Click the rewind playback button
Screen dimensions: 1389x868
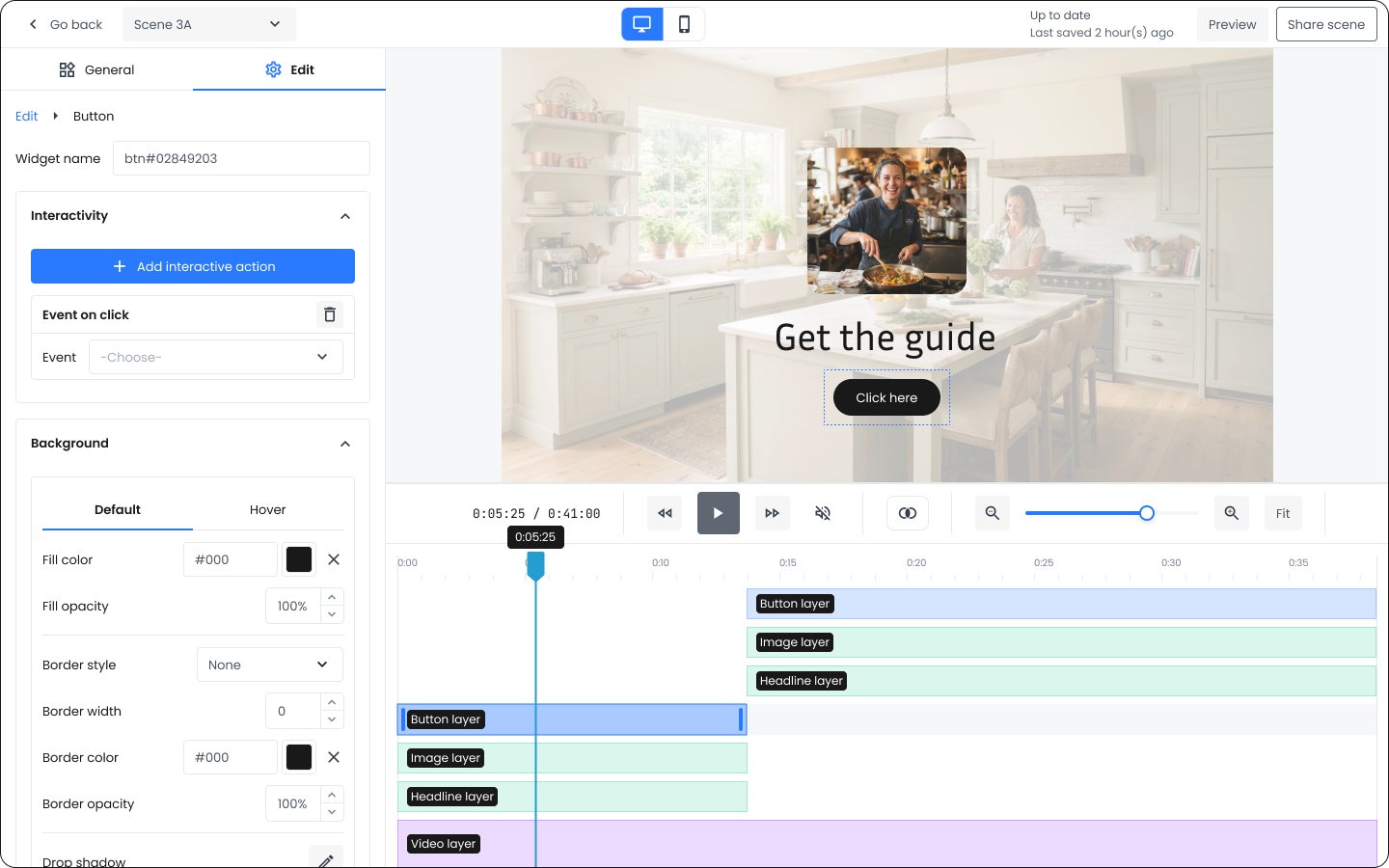pyautogui.click(x=665, y=513)
